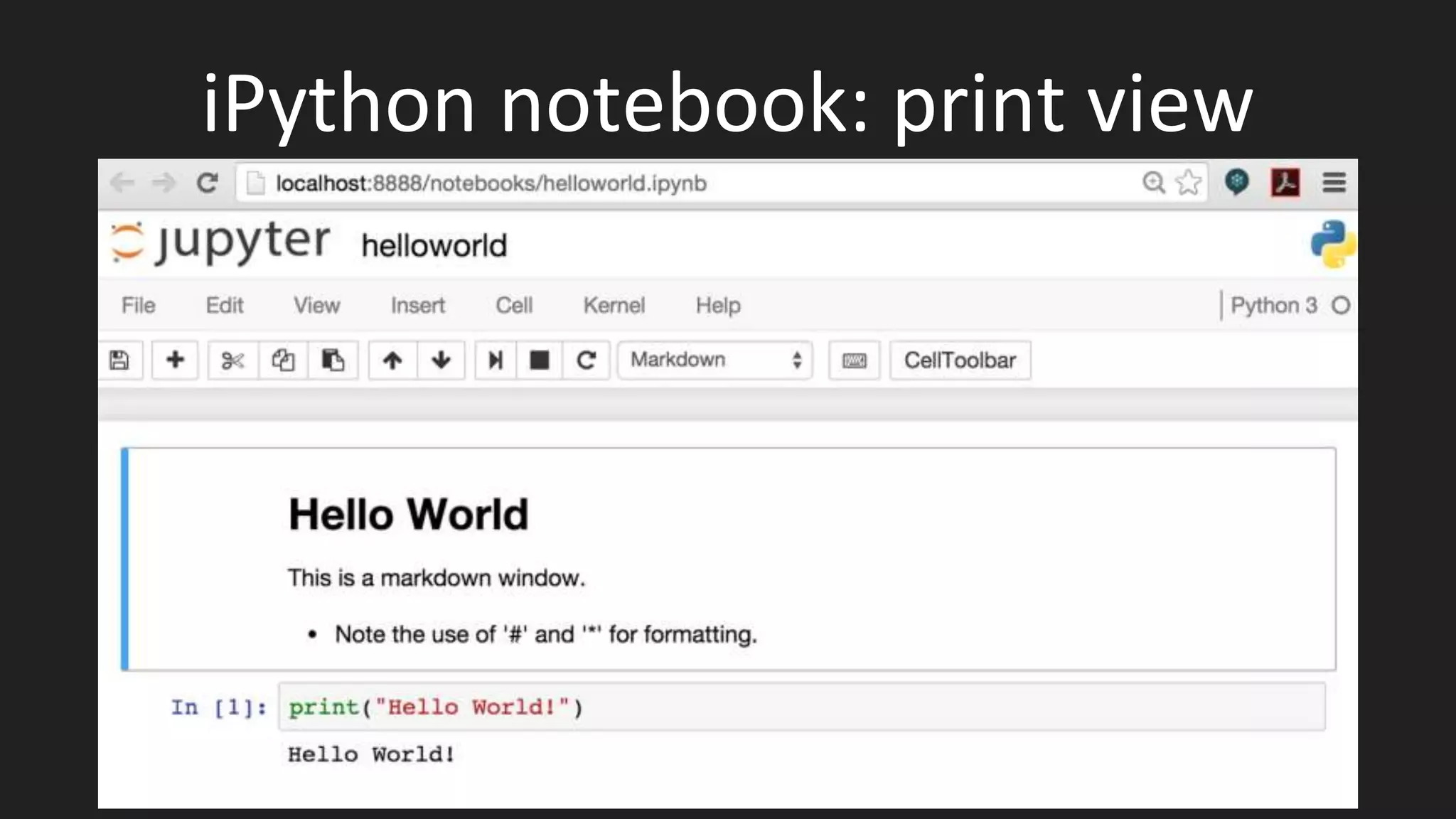Click the helloworld notebook title to rename

pyautogui.click(x=434, y=246)
